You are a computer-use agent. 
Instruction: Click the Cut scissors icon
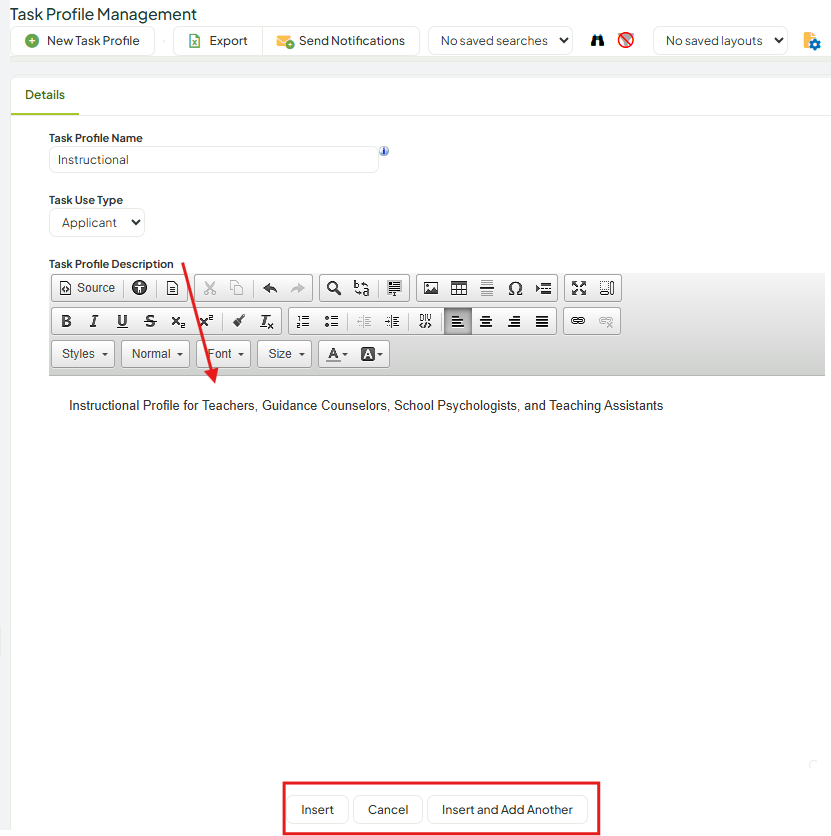point(210,288)
